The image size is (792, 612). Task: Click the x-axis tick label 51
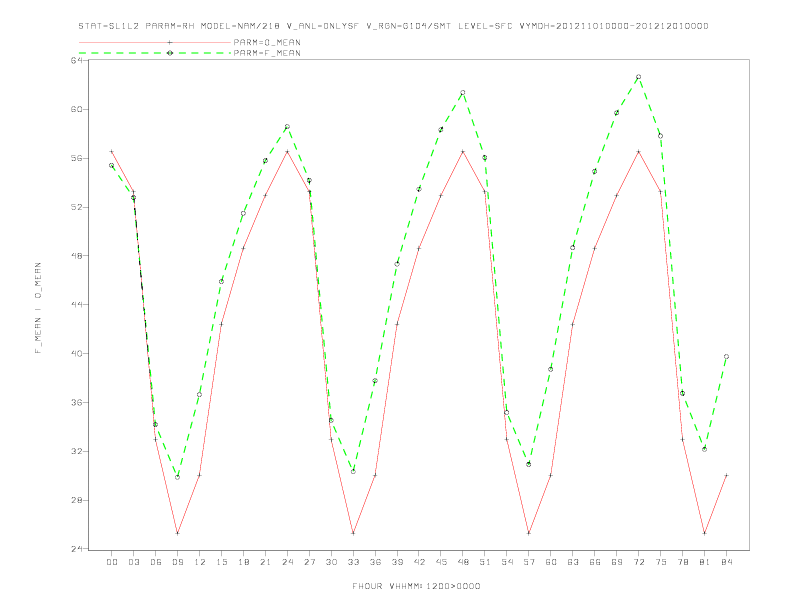pyautogui.click(x=485, y=562)
